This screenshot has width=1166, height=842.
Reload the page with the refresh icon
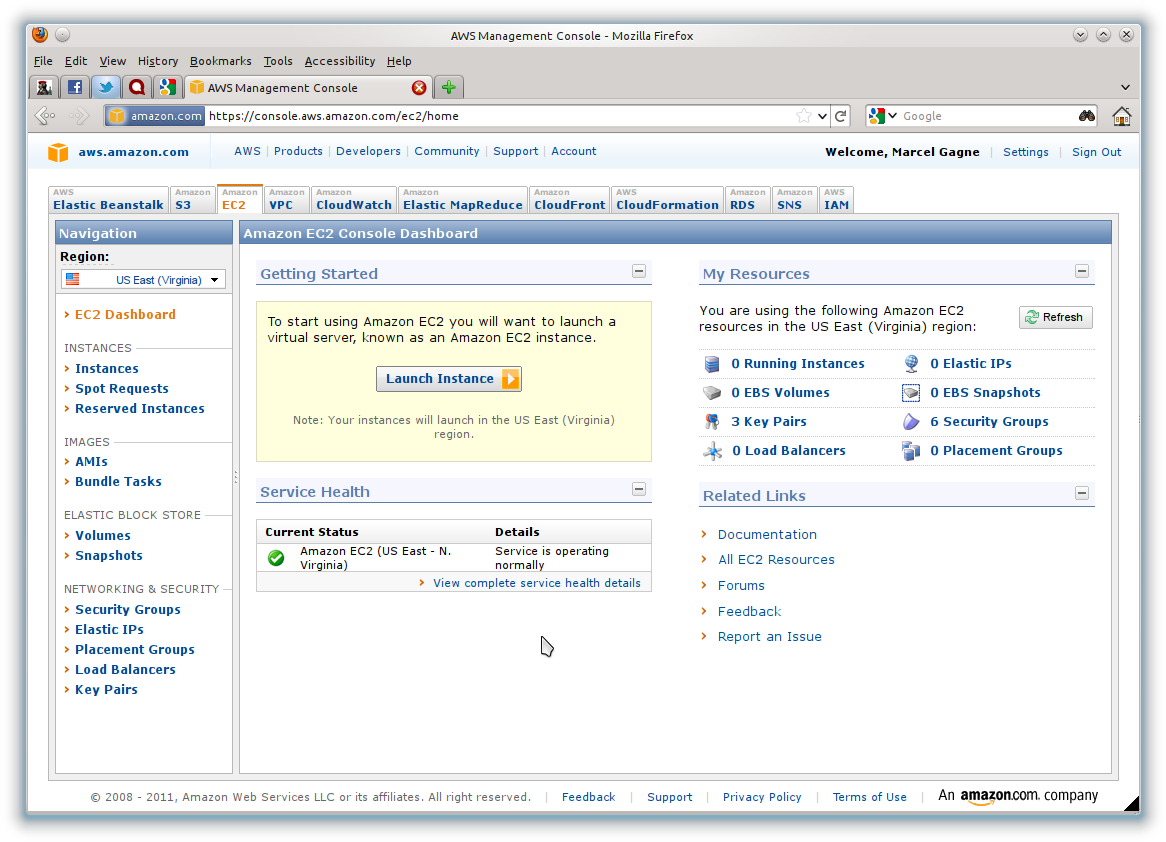840,116
